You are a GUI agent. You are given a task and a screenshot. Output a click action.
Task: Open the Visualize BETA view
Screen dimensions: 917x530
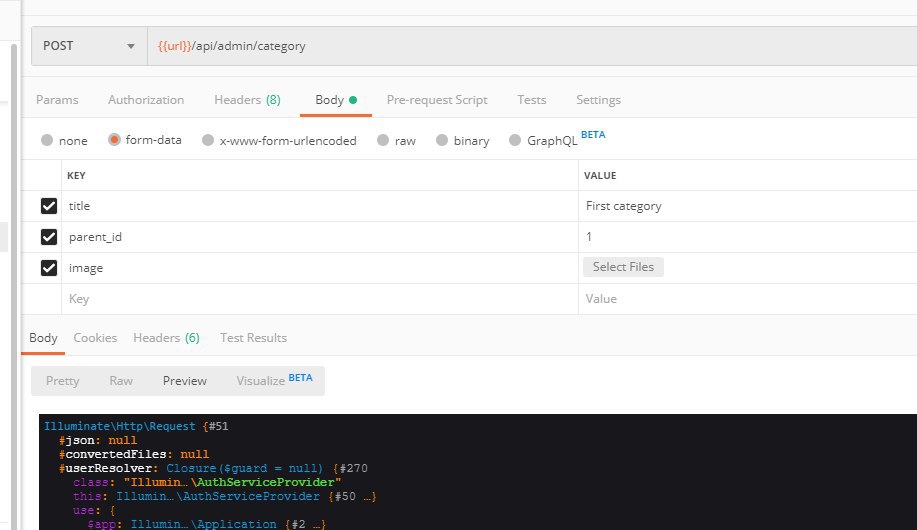coord(274,380)
